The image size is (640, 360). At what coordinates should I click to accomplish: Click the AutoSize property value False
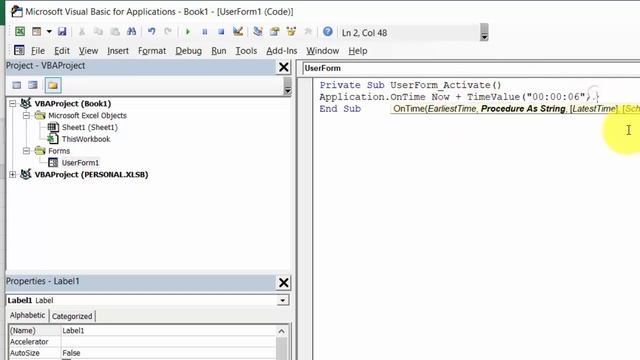(x=168, y=353)
